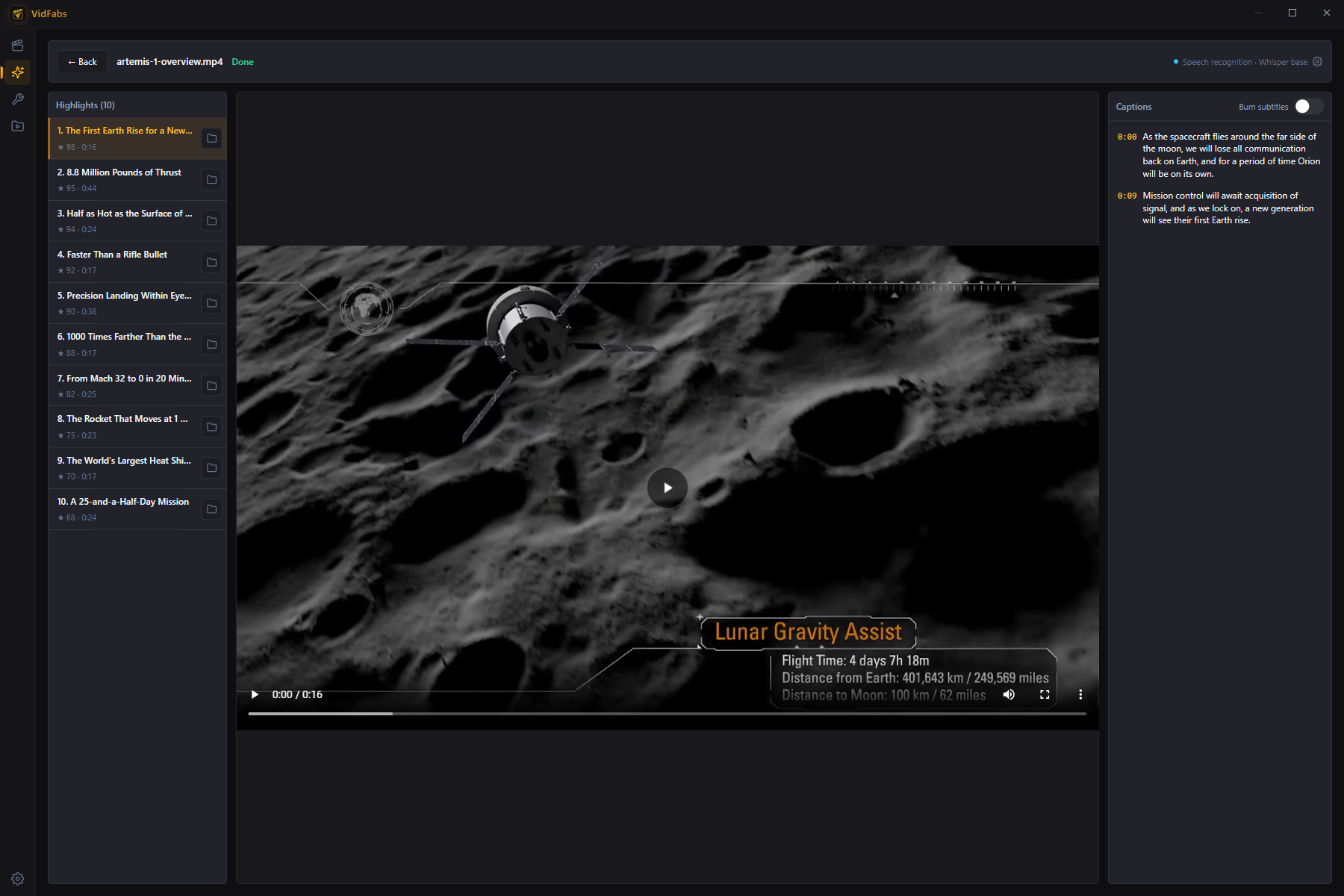The height and width of the screenshot is (896, 1344).
Task: Select the sparkle AI highlights sidebar icon
Action: 18,72
